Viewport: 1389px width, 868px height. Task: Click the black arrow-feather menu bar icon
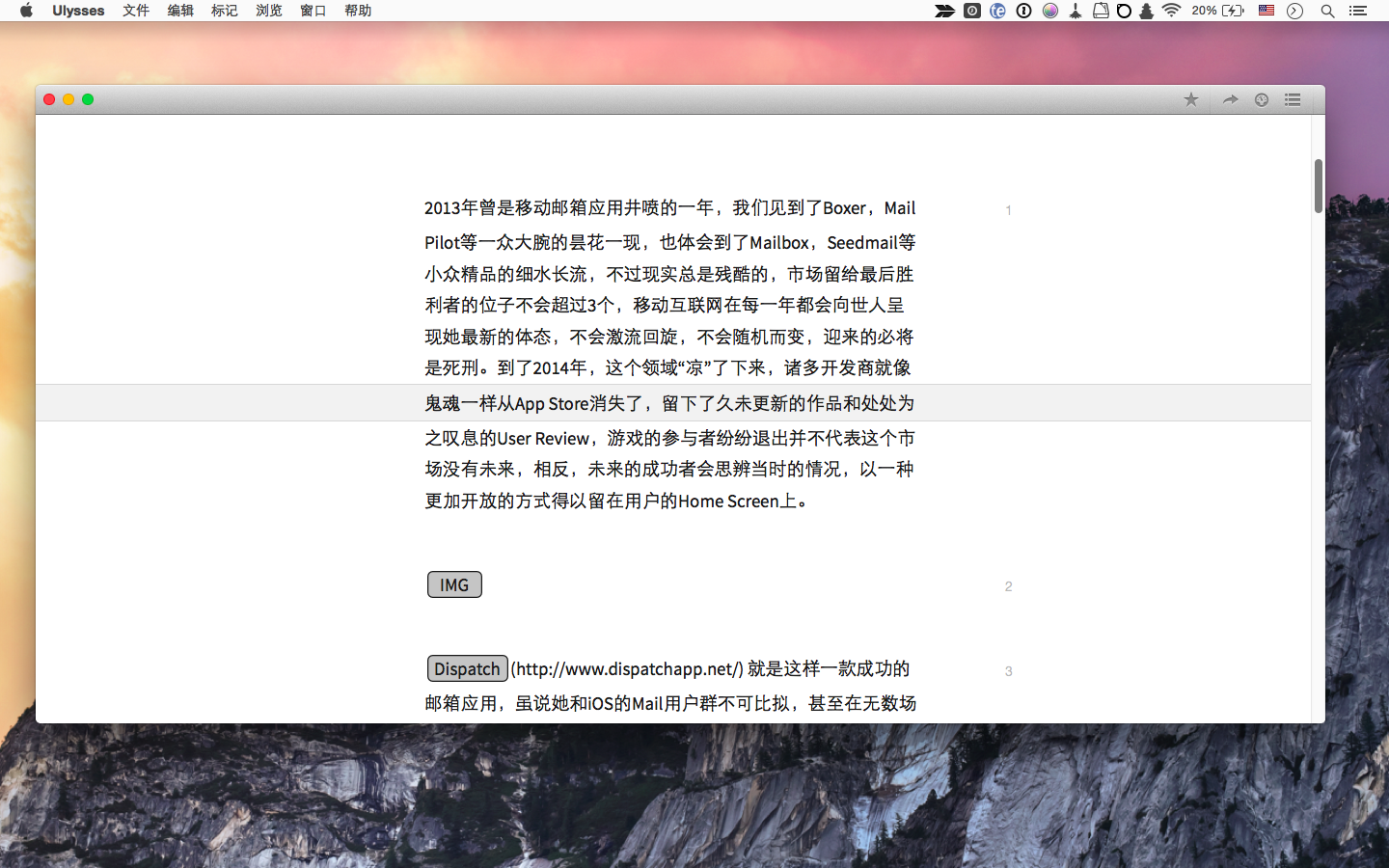[x=944, y=11]
